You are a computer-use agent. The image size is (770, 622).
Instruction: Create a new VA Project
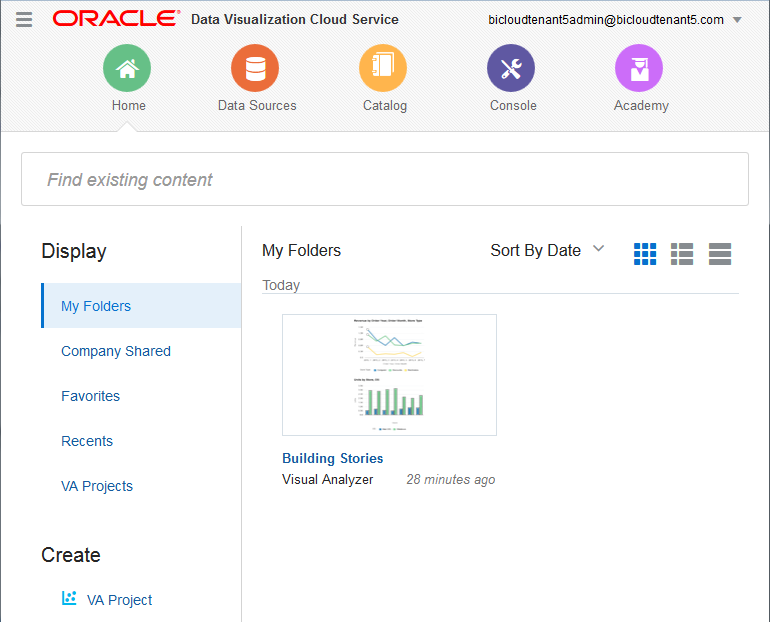point(119,600)
